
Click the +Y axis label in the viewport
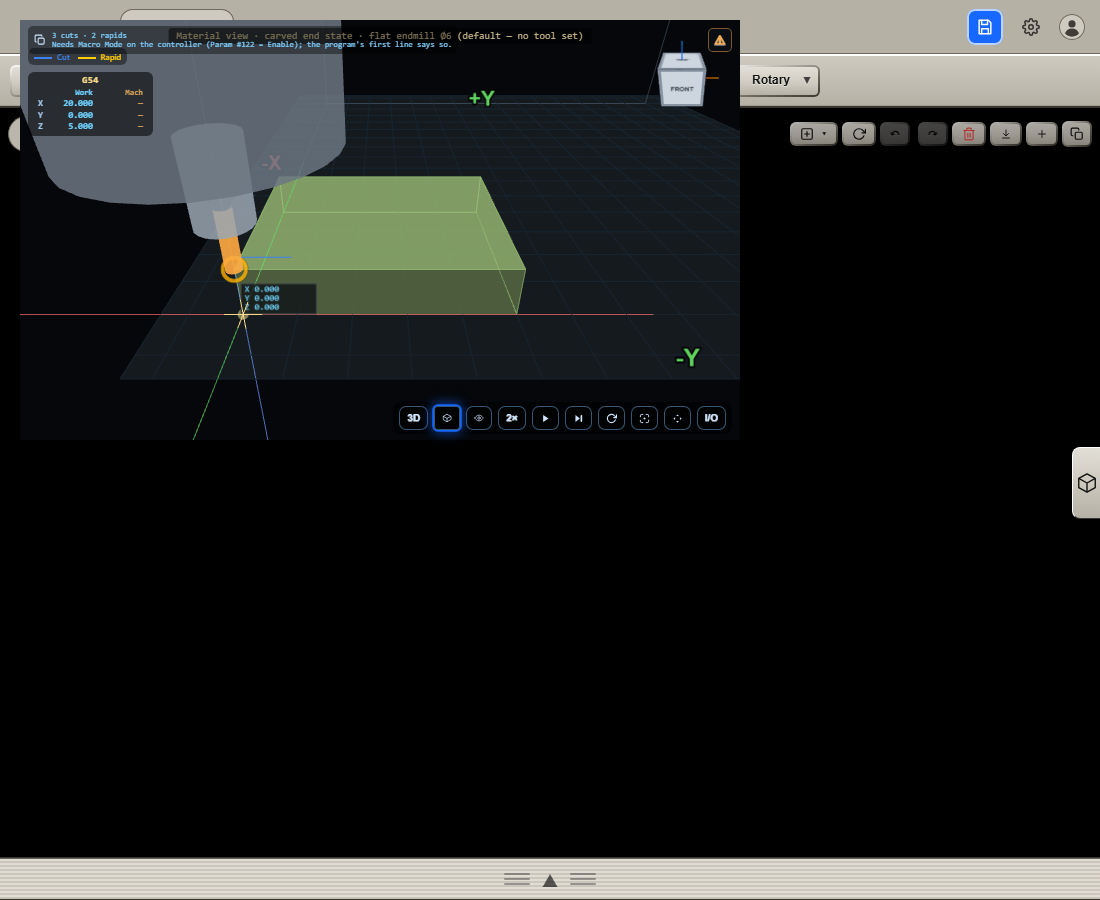tap(482, 98)
